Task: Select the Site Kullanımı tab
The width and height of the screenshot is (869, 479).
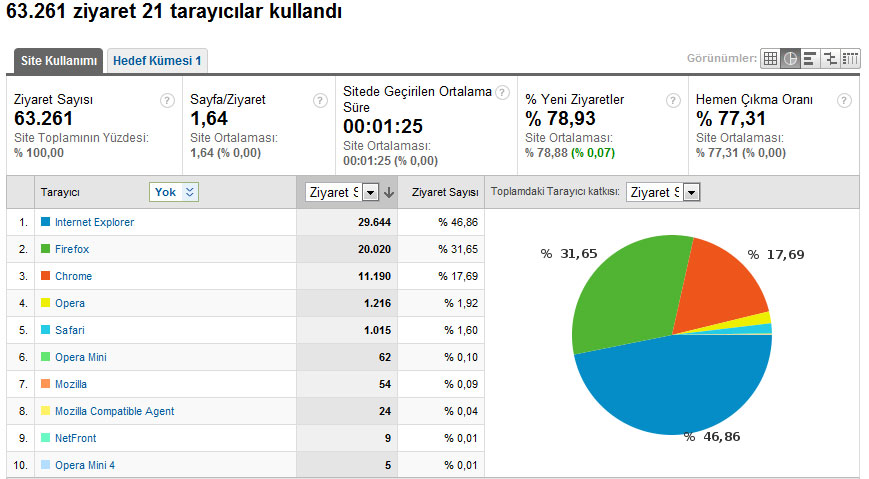Action: 59,61
